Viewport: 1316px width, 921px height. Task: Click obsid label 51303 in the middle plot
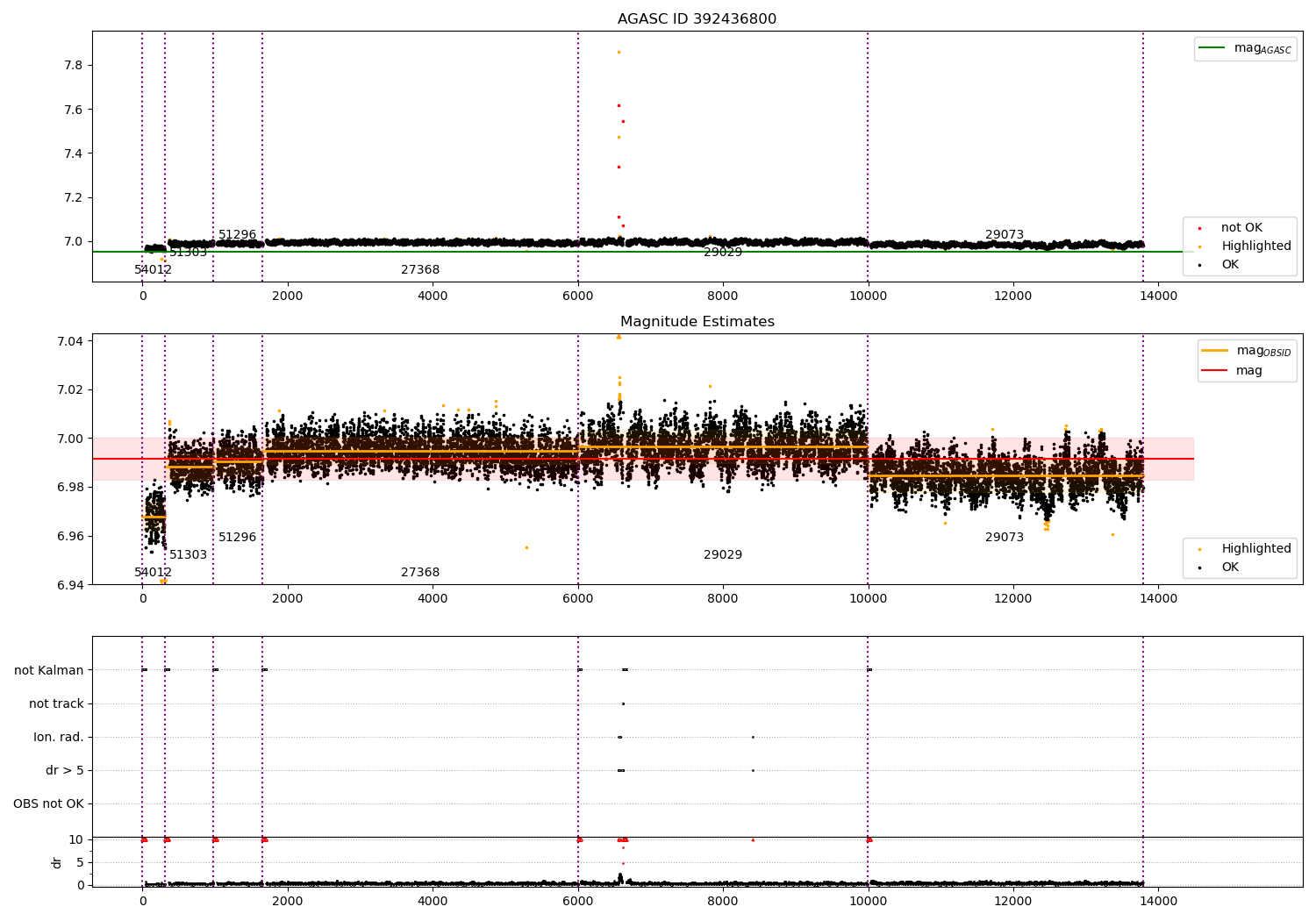[188, 555]
